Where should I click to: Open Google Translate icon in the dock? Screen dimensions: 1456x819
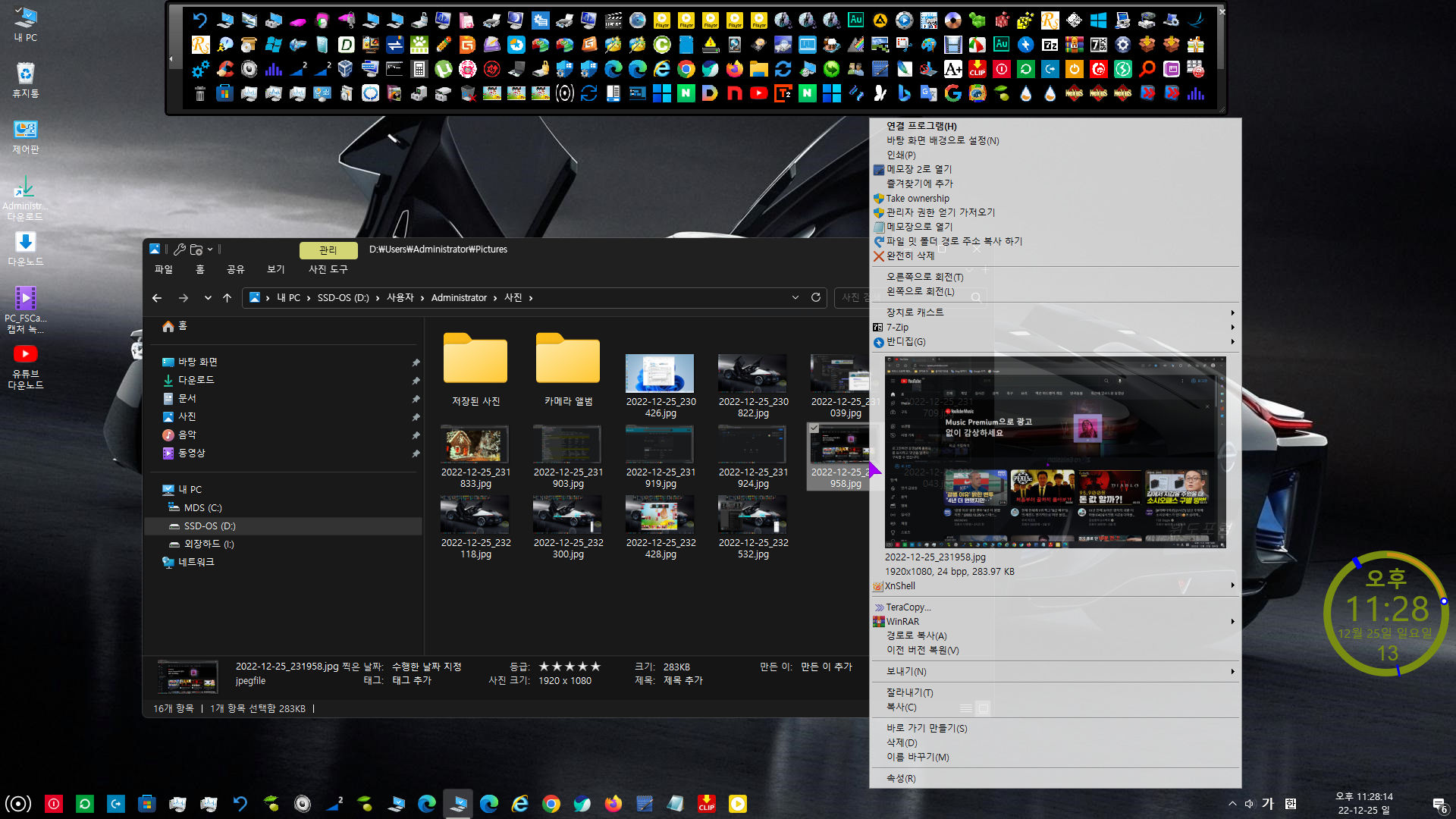929,93
